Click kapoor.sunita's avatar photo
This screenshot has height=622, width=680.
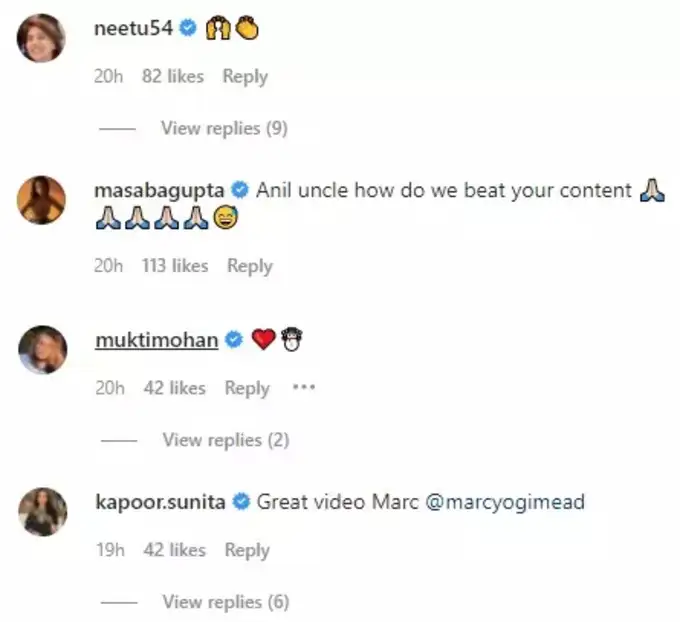[x=42, y=511]
